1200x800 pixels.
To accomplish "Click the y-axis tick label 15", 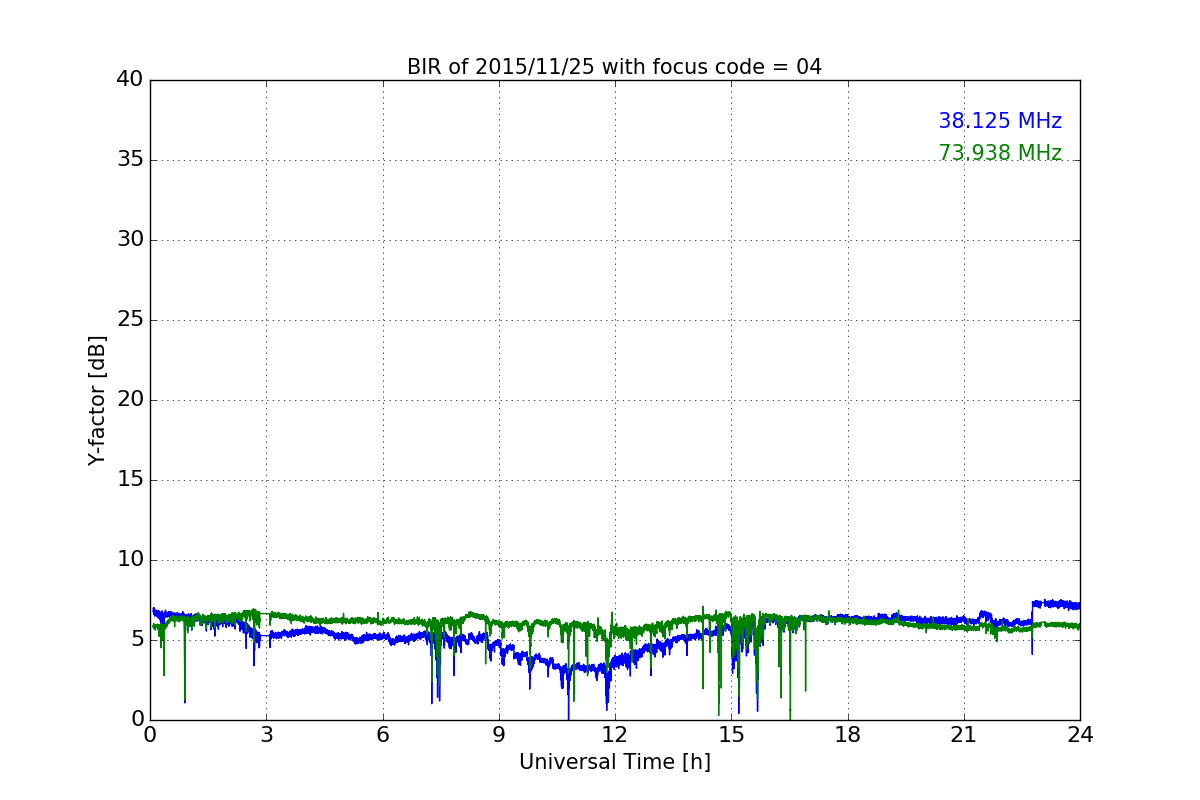I will point(130,480).
